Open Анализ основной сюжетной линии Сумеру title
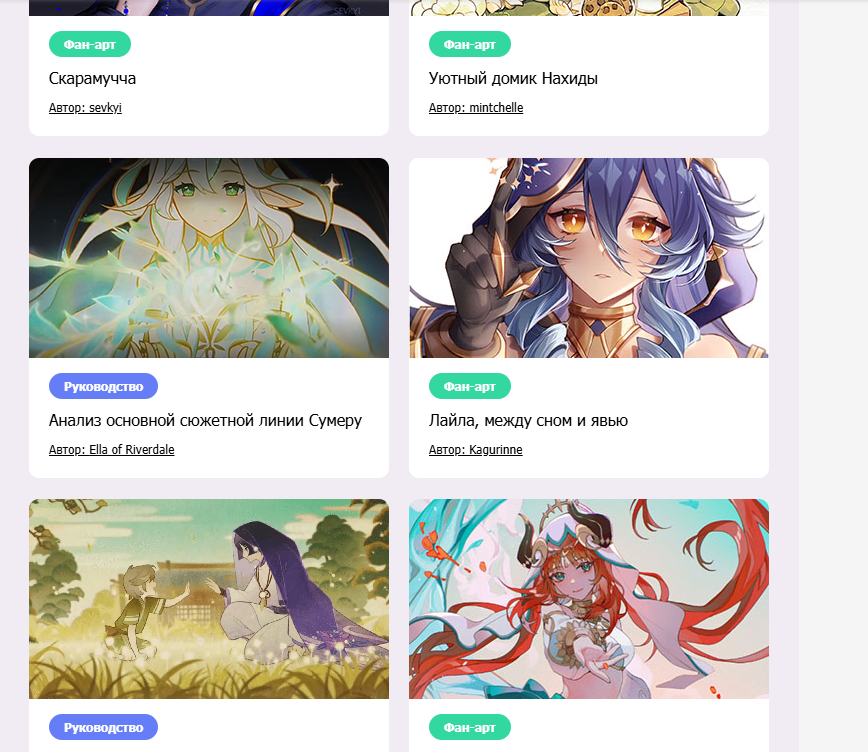 [205, 421]
